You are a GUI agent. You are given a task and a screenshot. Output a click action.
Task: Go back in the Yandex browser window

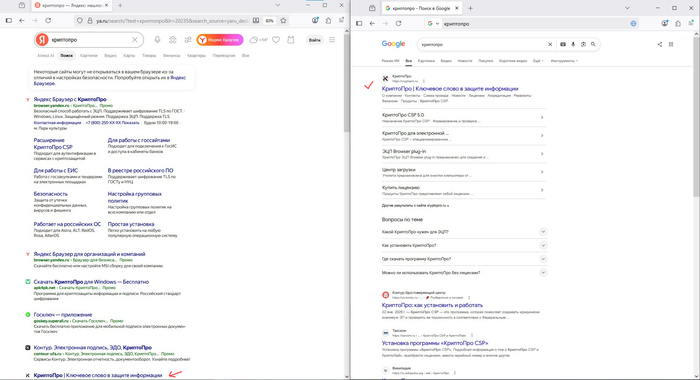22,21
